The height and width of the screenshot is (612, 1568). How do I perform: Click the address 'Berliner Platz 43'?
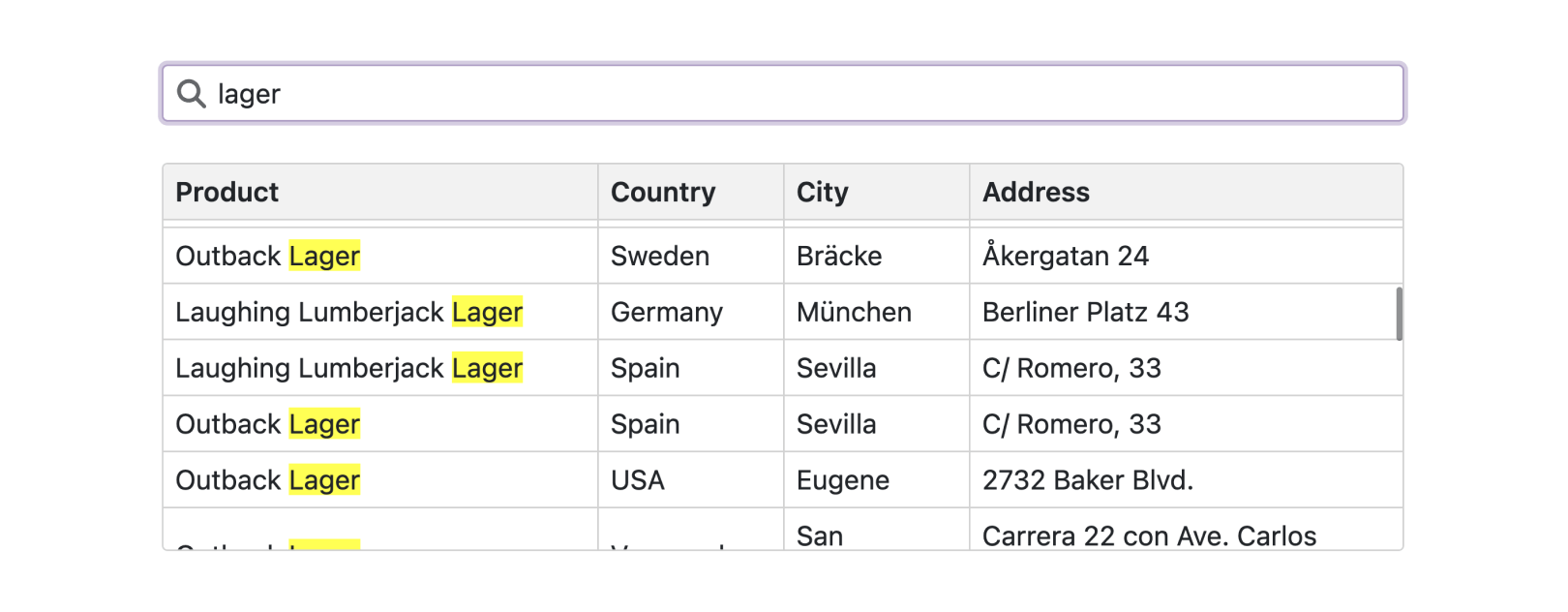click(x=1087, y=312)
